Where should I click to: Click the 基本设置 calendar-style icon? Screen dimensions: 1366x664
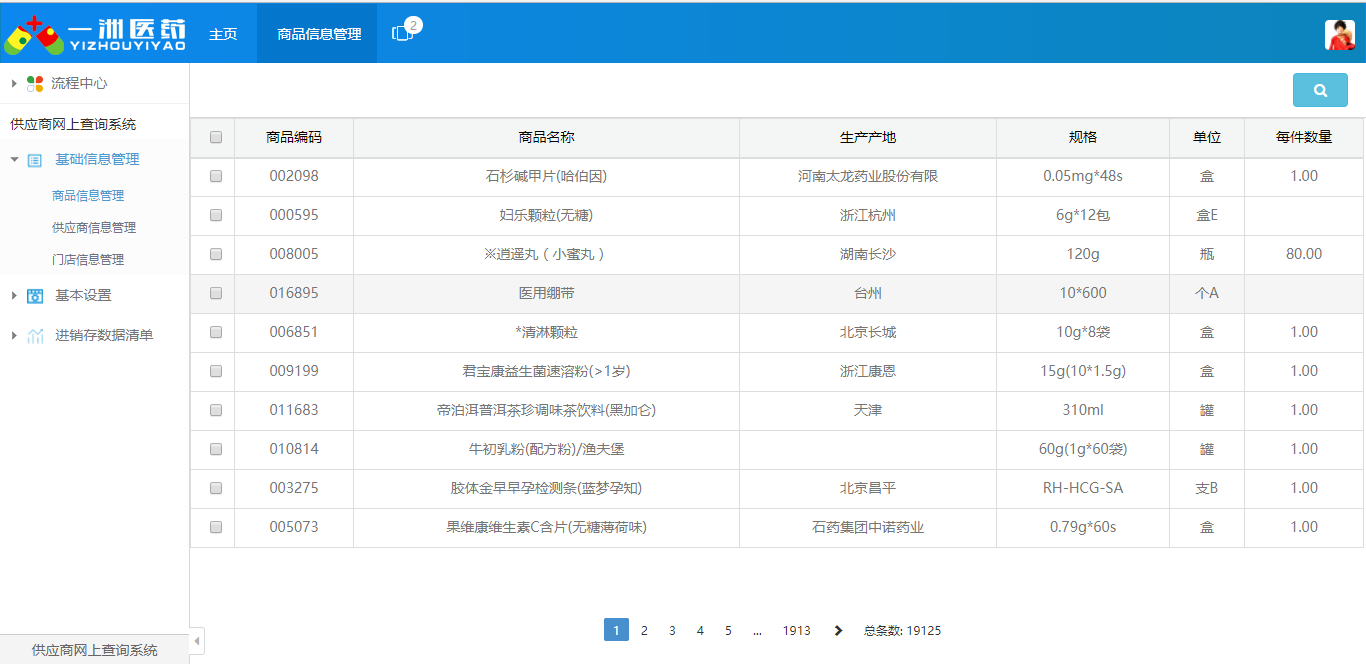[36, 295]
